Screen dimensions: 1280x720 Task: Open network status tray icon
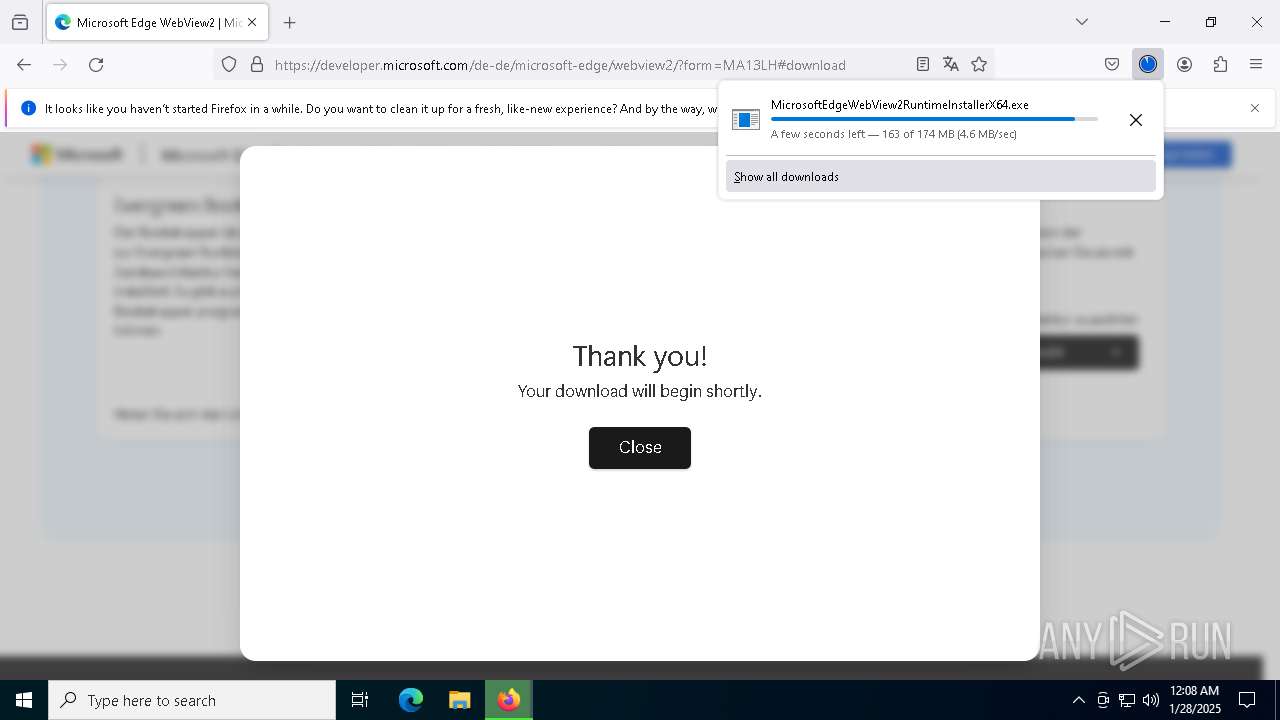(1127, 700)
